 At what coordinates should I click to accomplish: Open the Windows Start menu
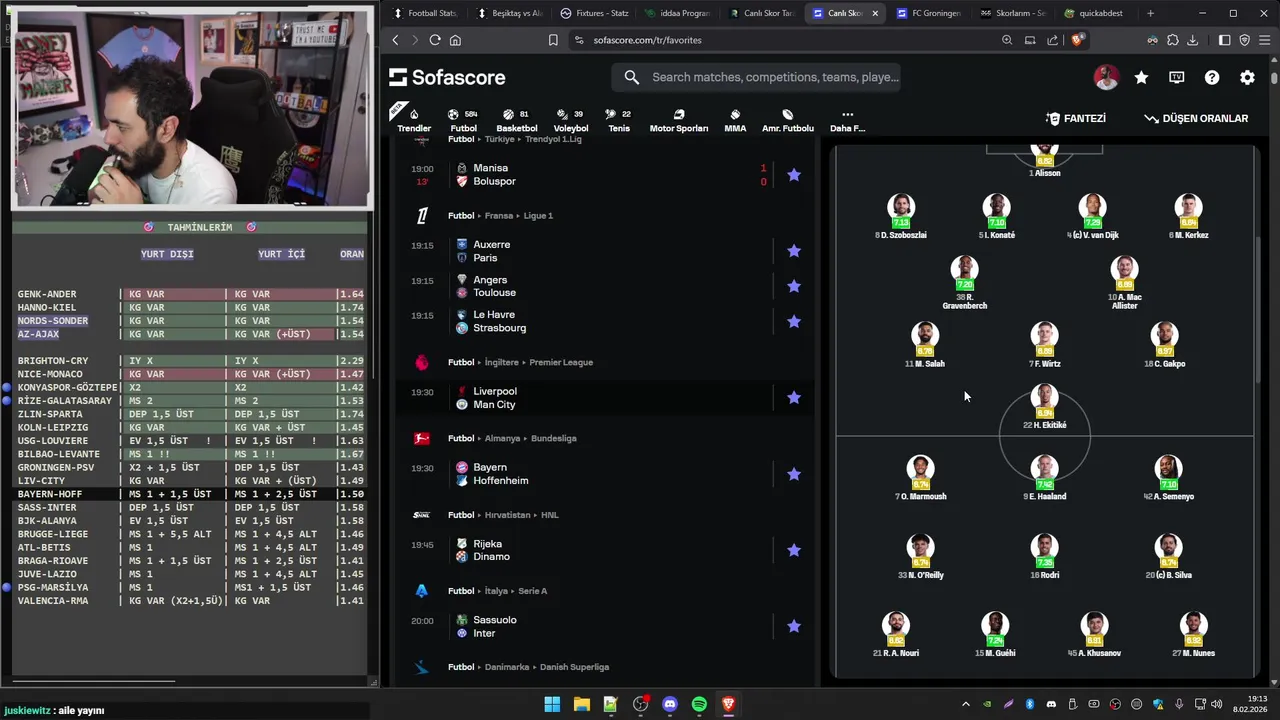[552, 704]
